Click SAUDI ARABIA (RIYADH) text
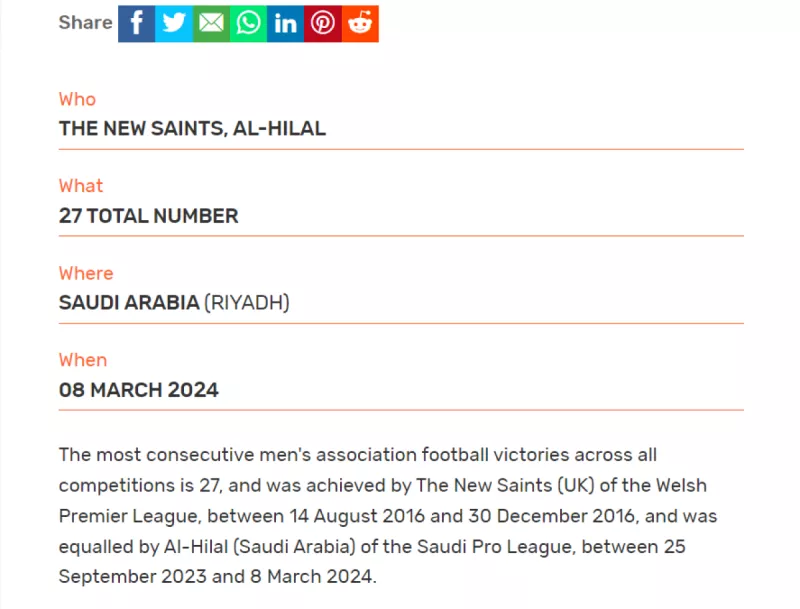 [x=174, y=302]
